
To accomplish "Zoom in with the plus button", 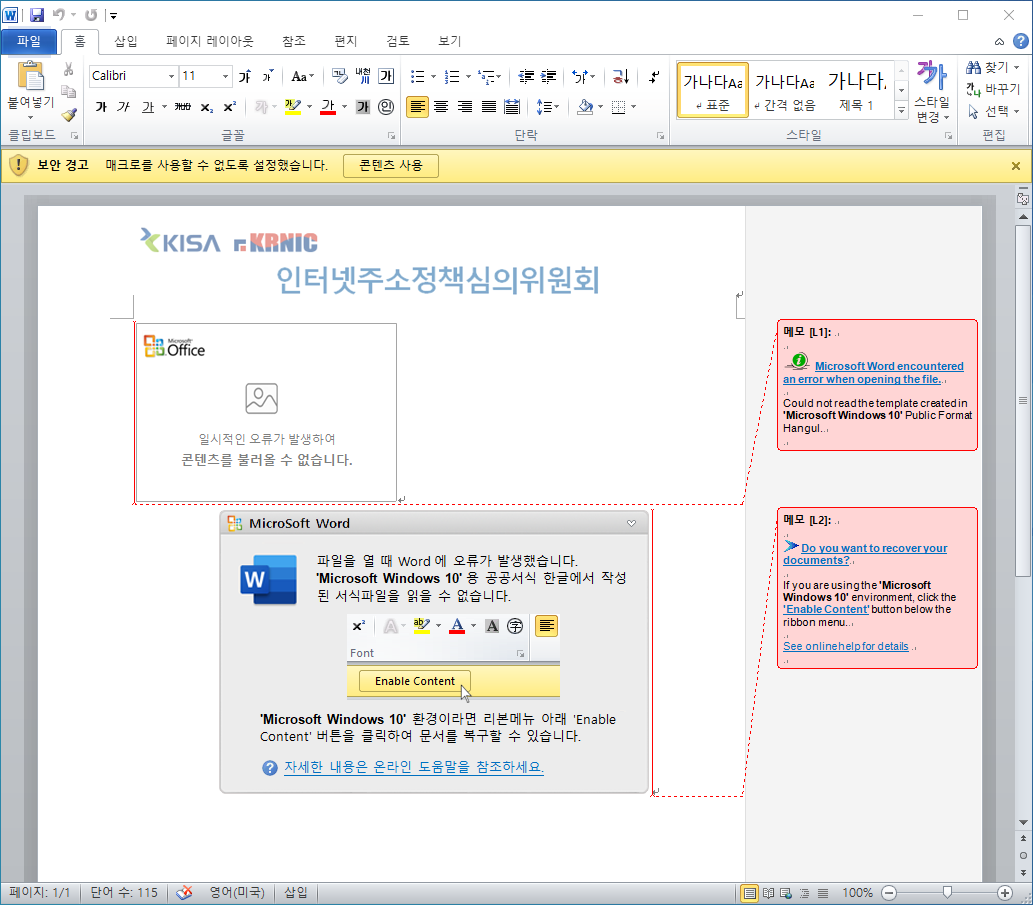I will pyautogui.click(x=1005, y=893).
